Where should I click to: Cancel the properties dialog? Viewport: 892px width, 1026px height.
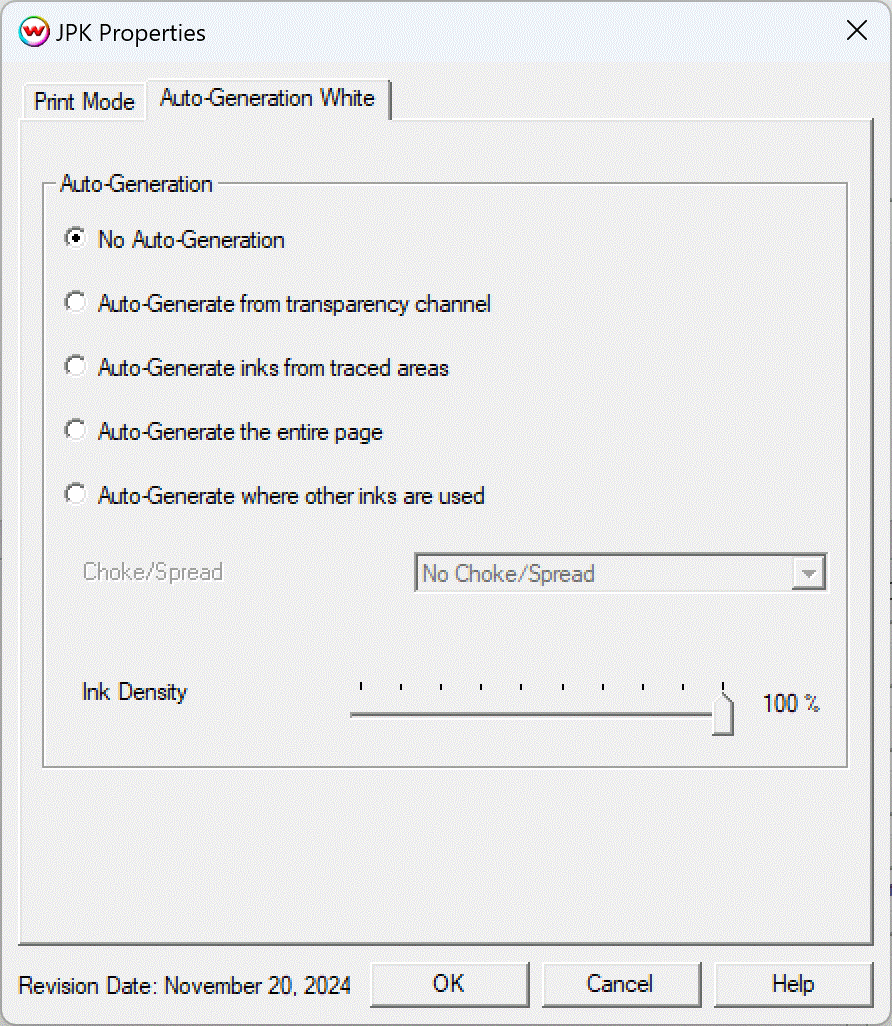click(x=620, y=984)
